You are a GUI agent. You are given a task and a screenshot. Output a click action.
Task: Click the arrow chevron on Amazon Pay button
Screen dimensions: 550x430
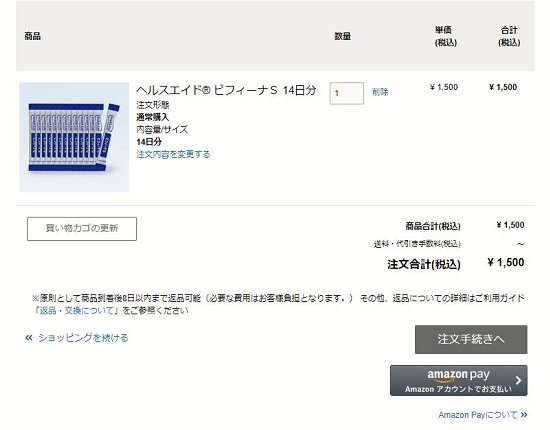(x=518, y=381)
